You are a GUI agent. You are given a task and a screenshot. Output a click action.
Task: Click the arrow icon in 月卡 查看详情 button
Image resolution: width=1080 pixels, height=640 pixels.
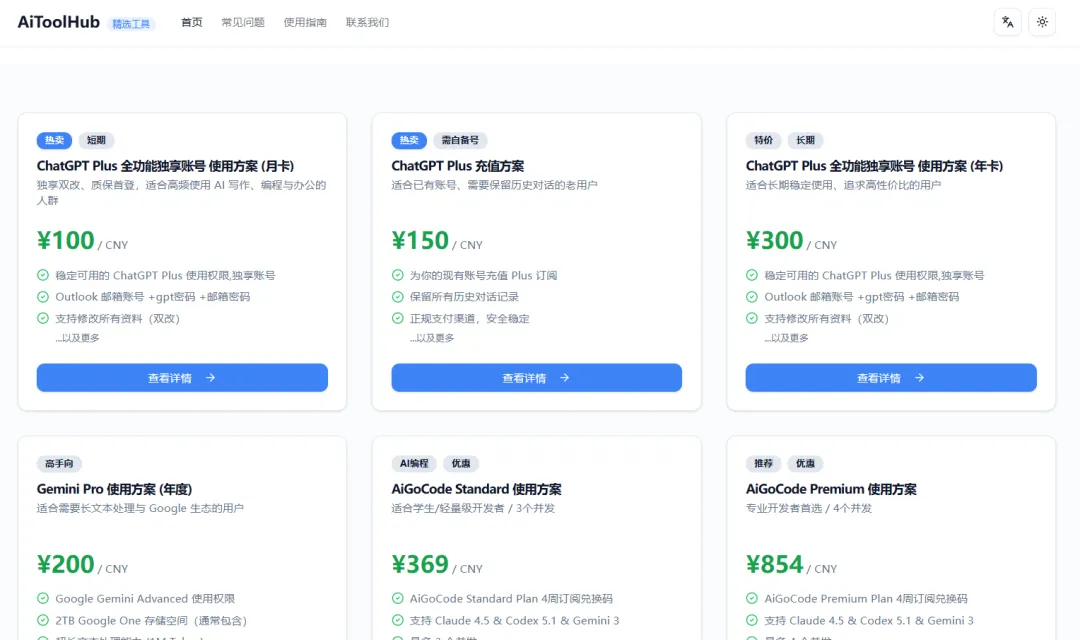(x=211, y=378)
